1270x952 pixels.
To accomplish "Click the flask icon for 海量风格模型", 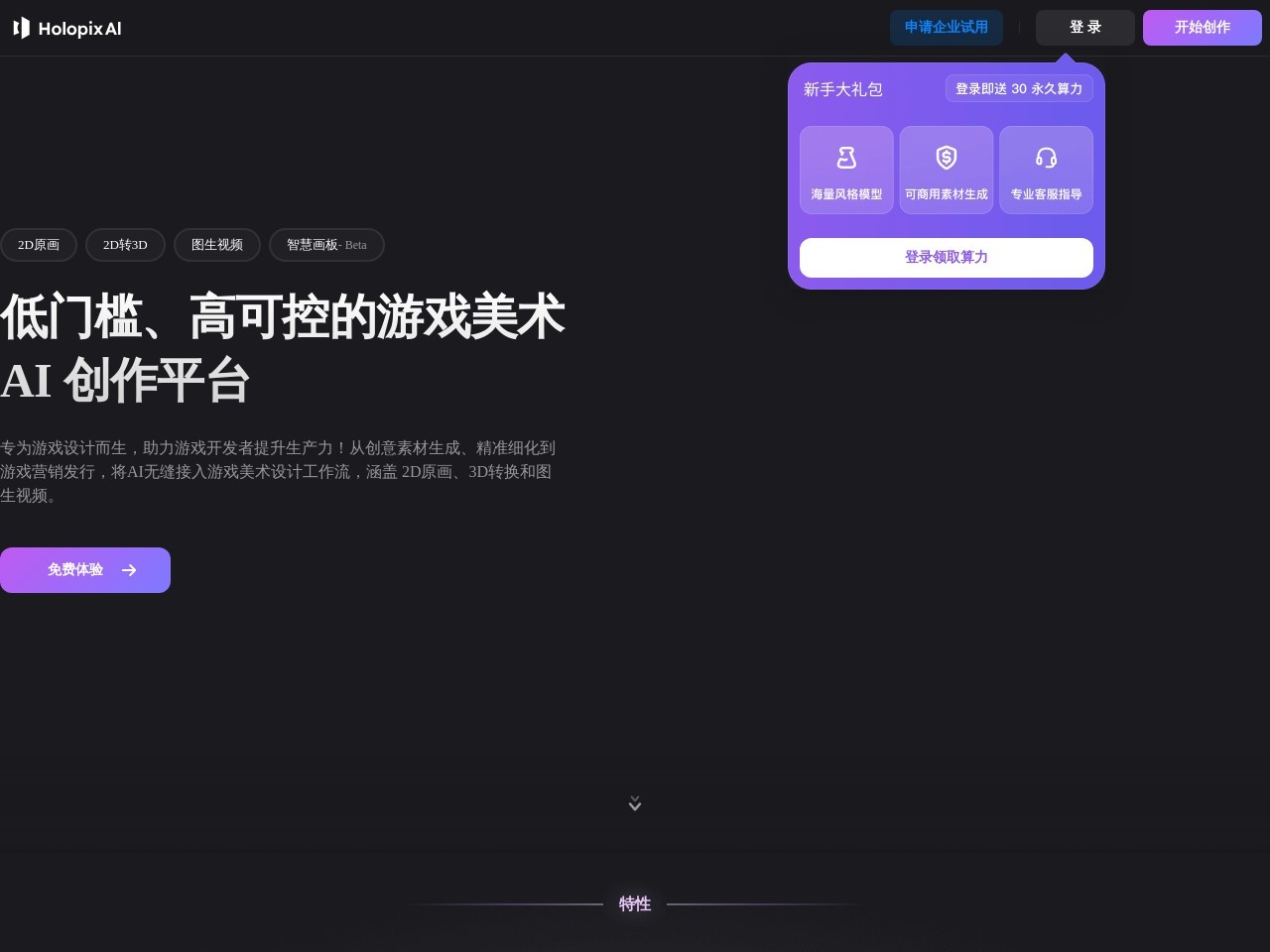I will click(x=846, y=158).
